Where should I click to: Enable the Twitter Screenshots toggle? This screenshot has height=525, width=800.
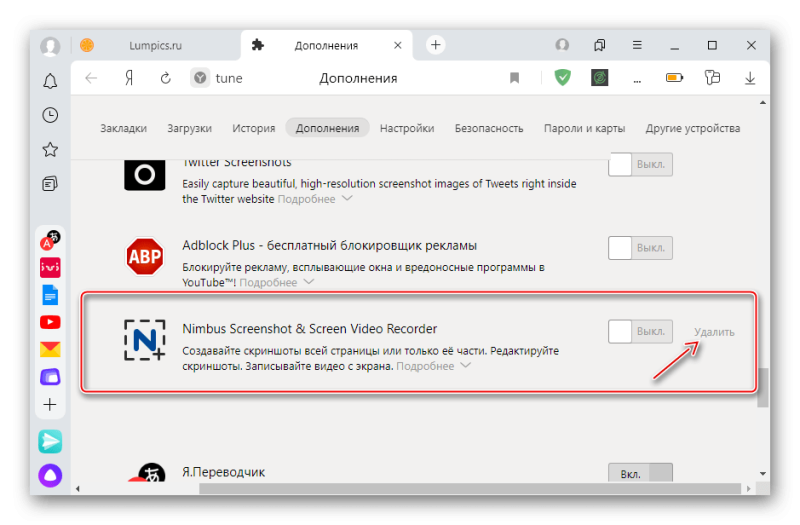point(640,164)
